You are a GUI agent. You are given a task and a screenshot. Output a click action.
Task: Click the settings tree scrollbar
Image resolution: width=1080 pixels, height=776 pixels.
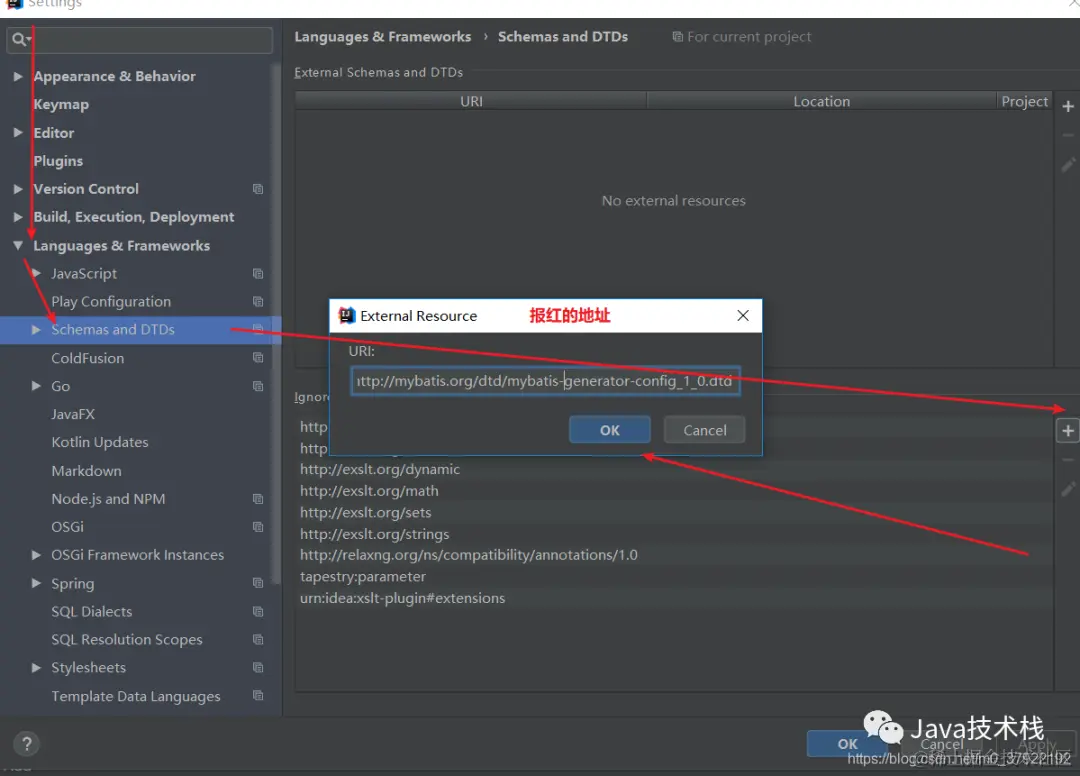pos(277,324)
